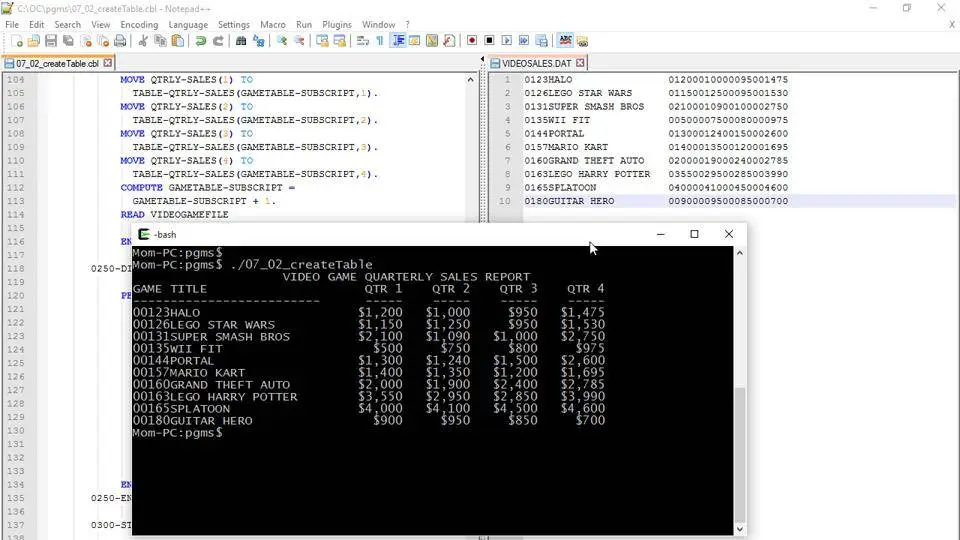Open the ? help menu
The image size is (960, 540).
click(x=407, y=24)
